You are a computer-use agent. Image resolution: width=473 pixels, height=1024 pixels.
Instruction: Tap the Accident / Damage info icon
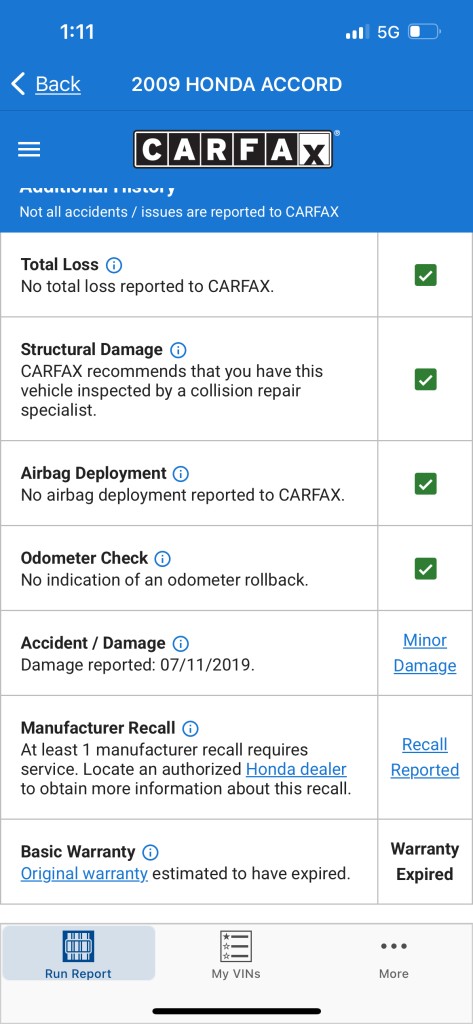pyautogui.click(x=180, y=644)
